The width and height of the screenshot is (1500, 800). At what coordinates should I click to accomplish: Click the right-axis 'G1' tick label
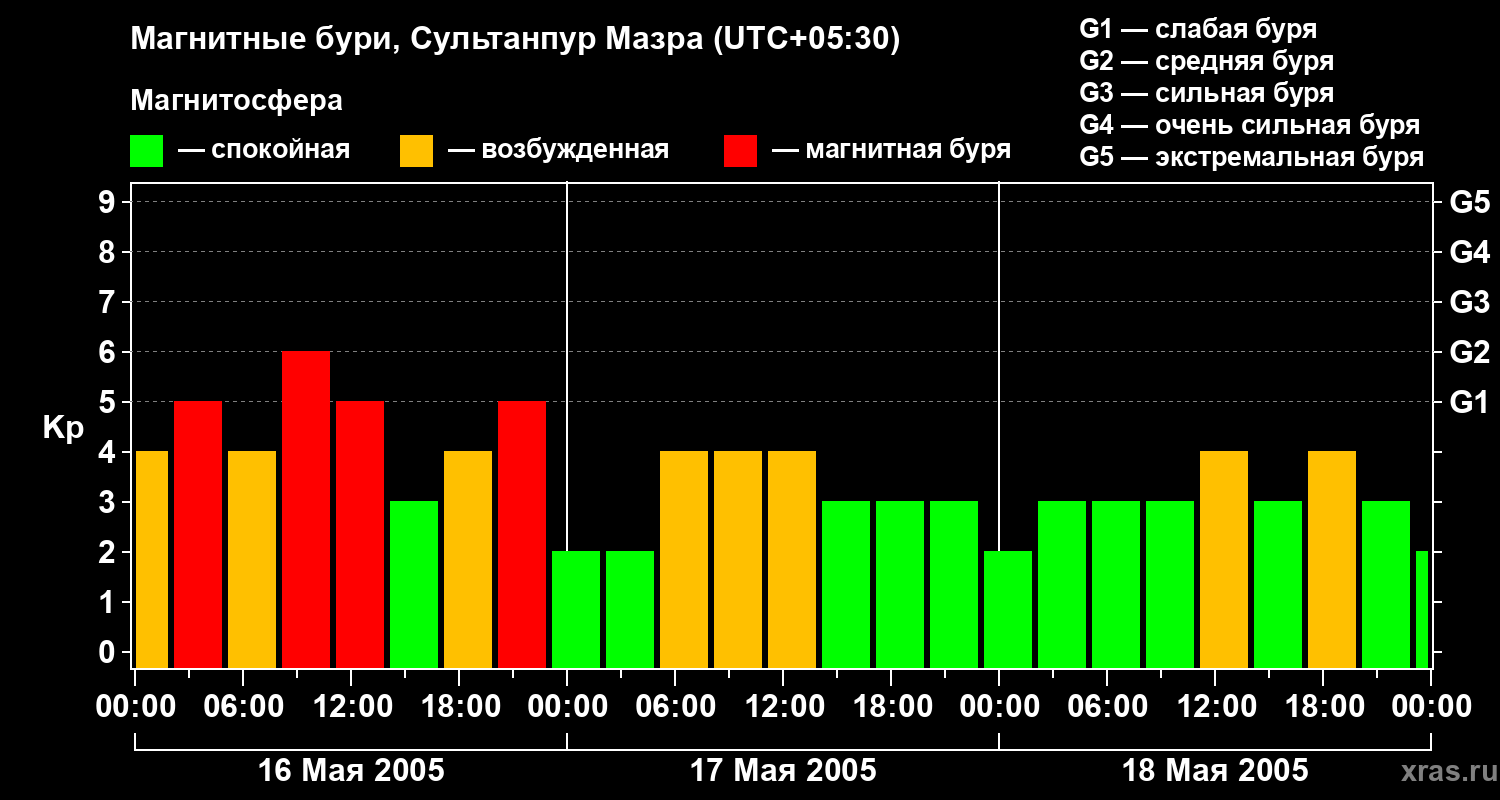1469,402
